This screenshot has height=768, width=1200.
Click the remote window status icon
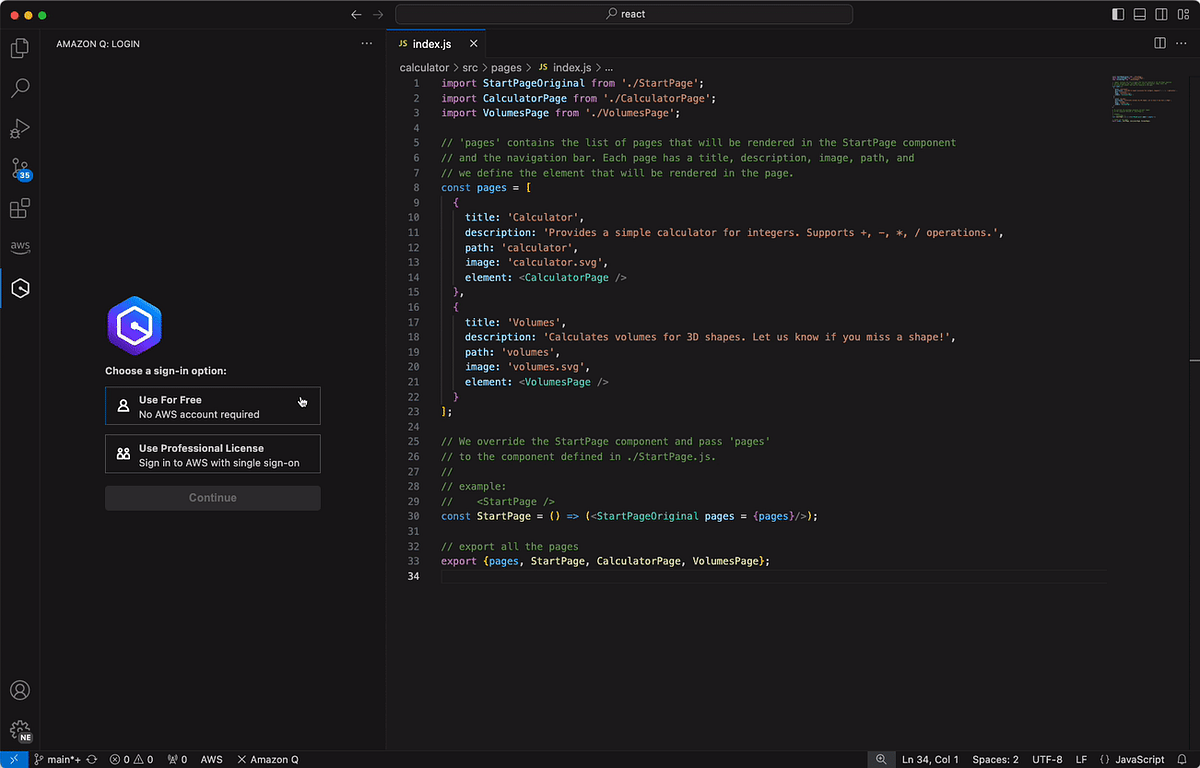pyautogui.click(x=14, y=759)
